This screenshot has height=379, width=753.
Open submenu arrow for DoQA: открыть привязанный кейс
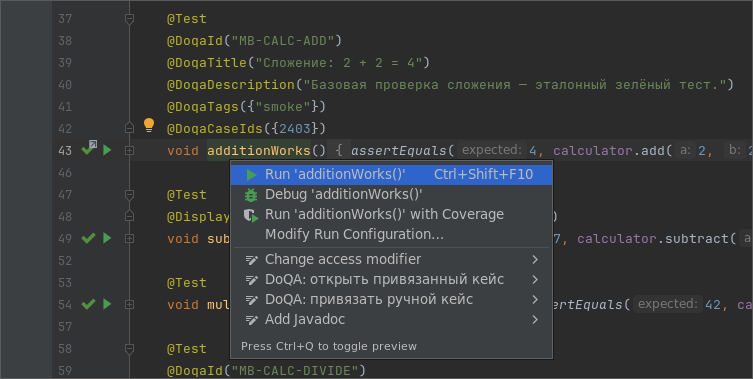pos(535,280)
